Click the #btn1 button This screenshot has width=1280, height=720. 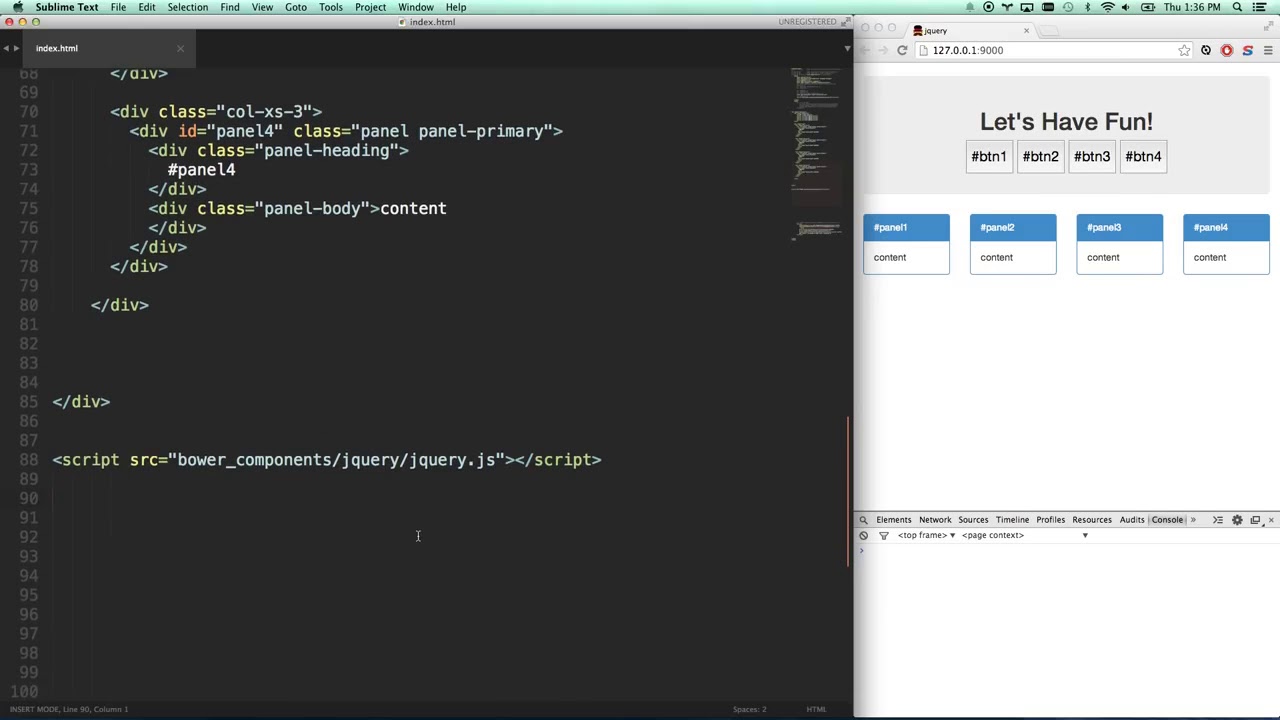[x=989, y=156]
